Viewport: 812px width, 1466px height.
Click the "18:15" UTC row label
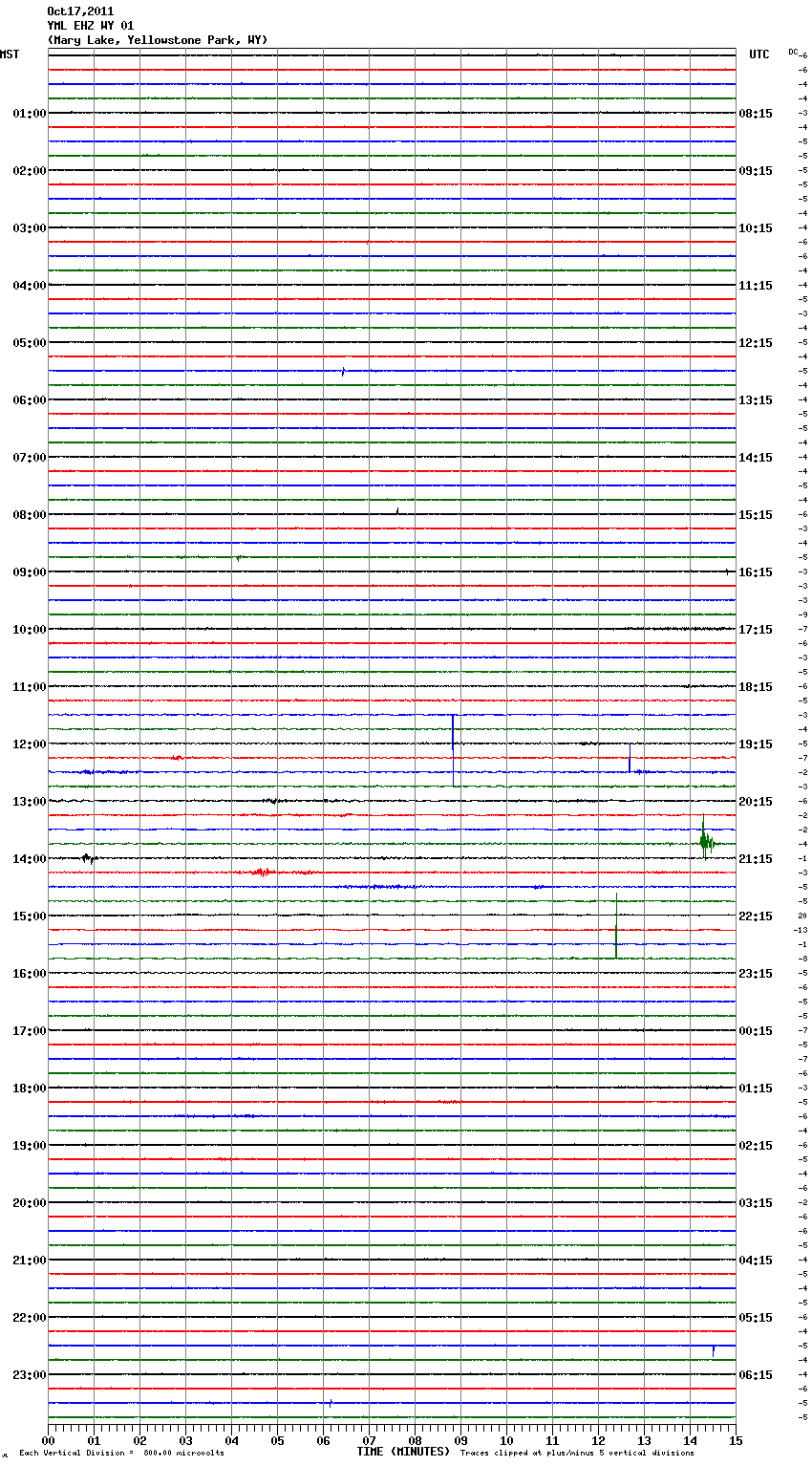click(x=756, y=687)
